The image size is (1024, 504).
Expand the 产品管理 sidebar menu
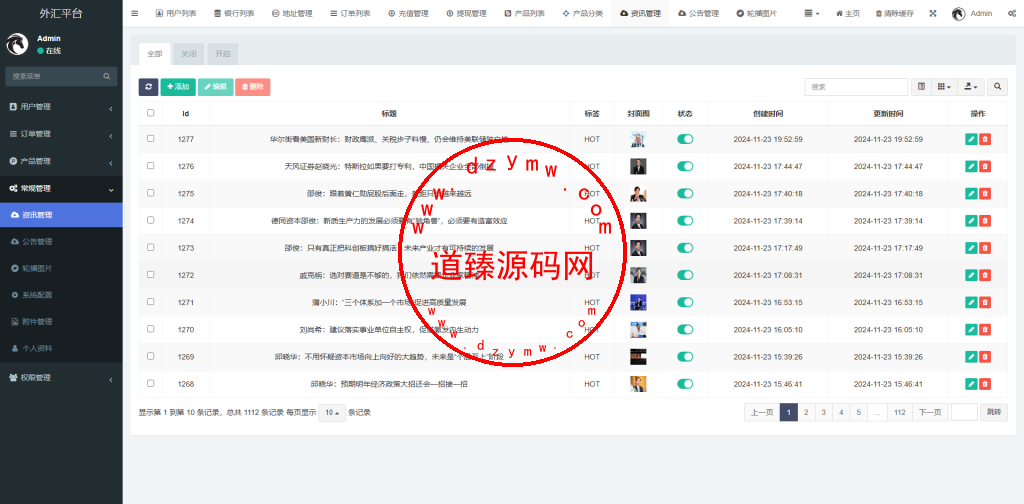coord(61,161)
